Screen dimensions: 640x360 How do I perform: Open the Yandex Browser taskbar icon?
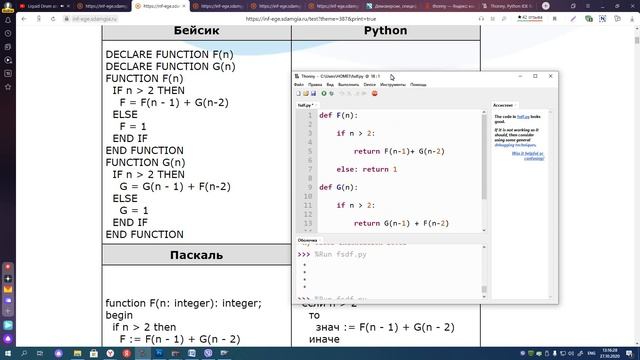point(110,353)
